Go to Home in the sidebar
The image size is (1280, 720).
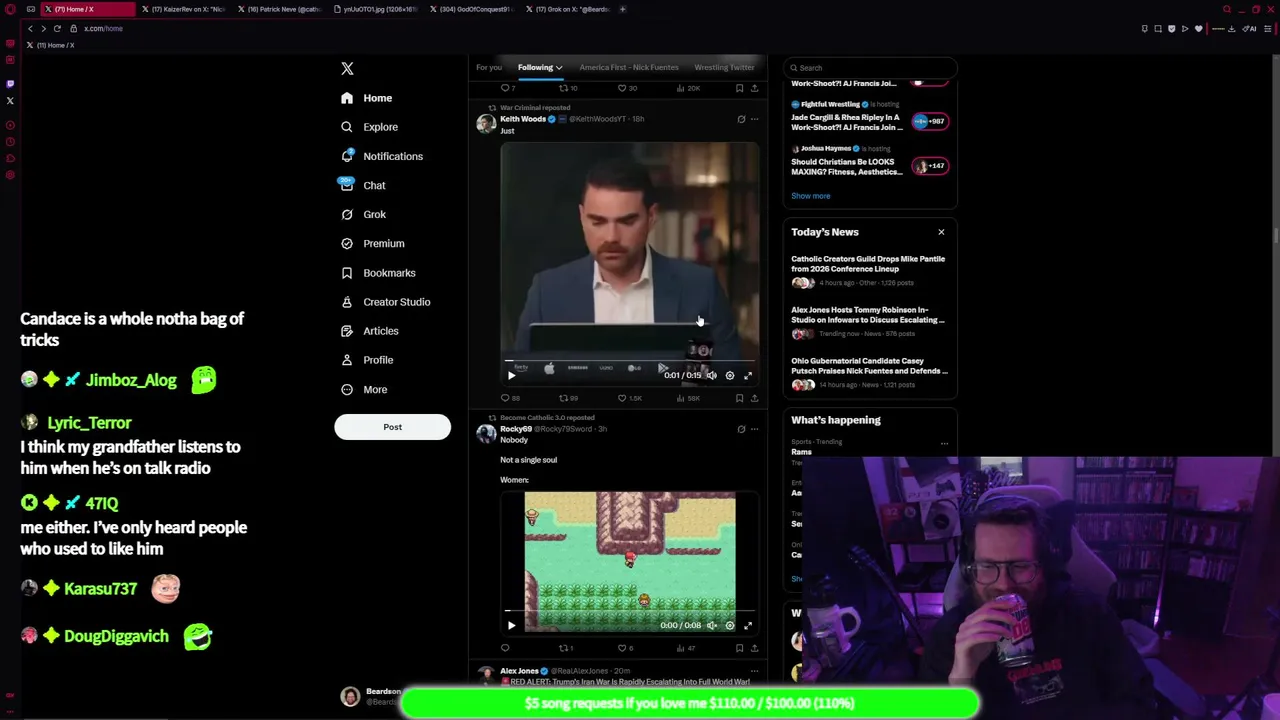pos(366,98)
